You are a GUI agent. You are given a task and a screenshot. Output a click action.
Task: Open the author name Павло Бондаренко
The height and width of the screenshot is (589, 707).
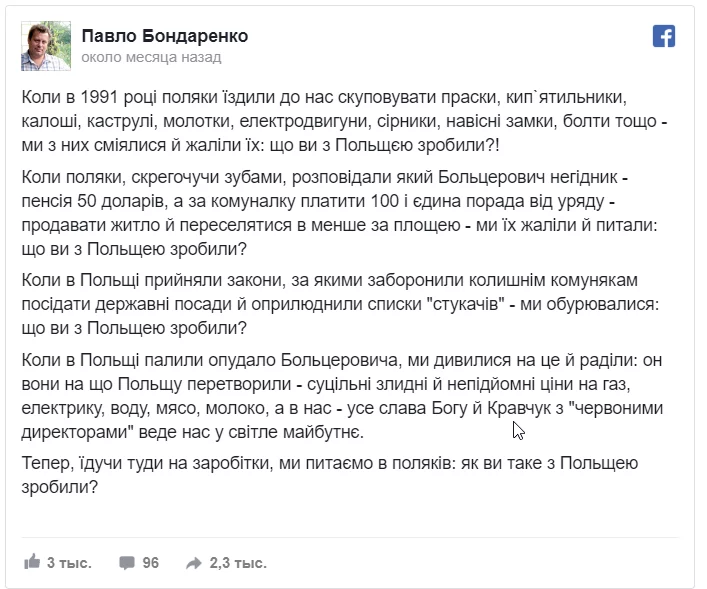click(x=164, y=36)
